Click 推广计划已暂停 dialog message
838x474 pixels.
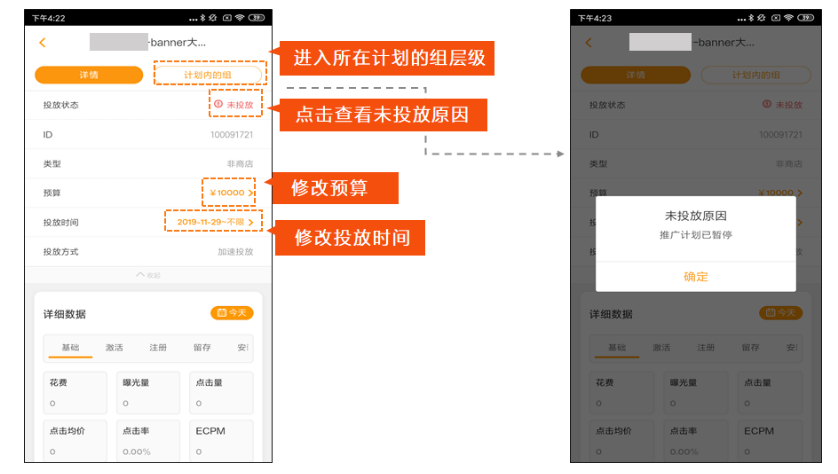(695, 235)
